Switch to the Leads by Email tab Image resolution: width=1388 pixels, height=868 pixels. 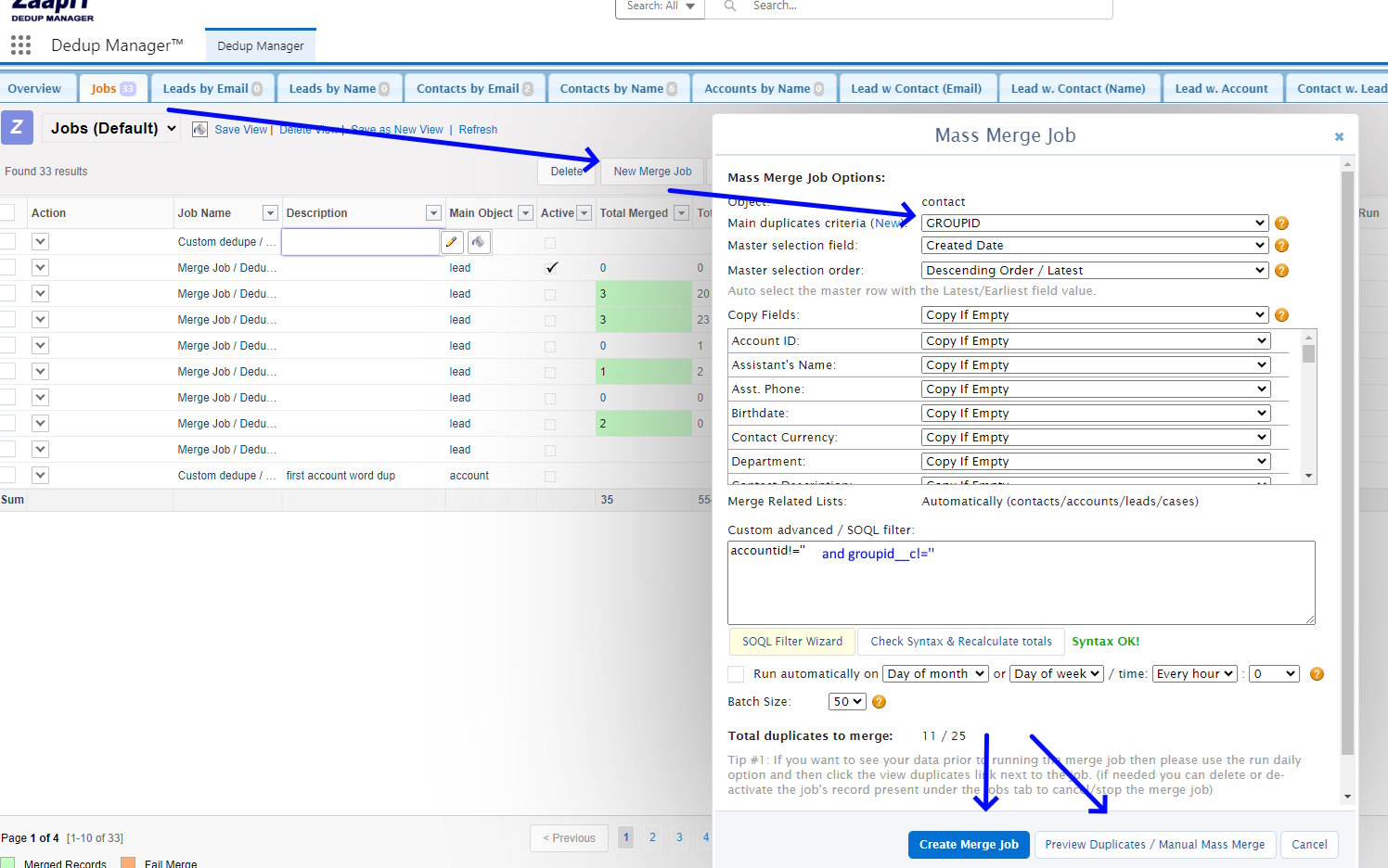(x=212, y=89)
